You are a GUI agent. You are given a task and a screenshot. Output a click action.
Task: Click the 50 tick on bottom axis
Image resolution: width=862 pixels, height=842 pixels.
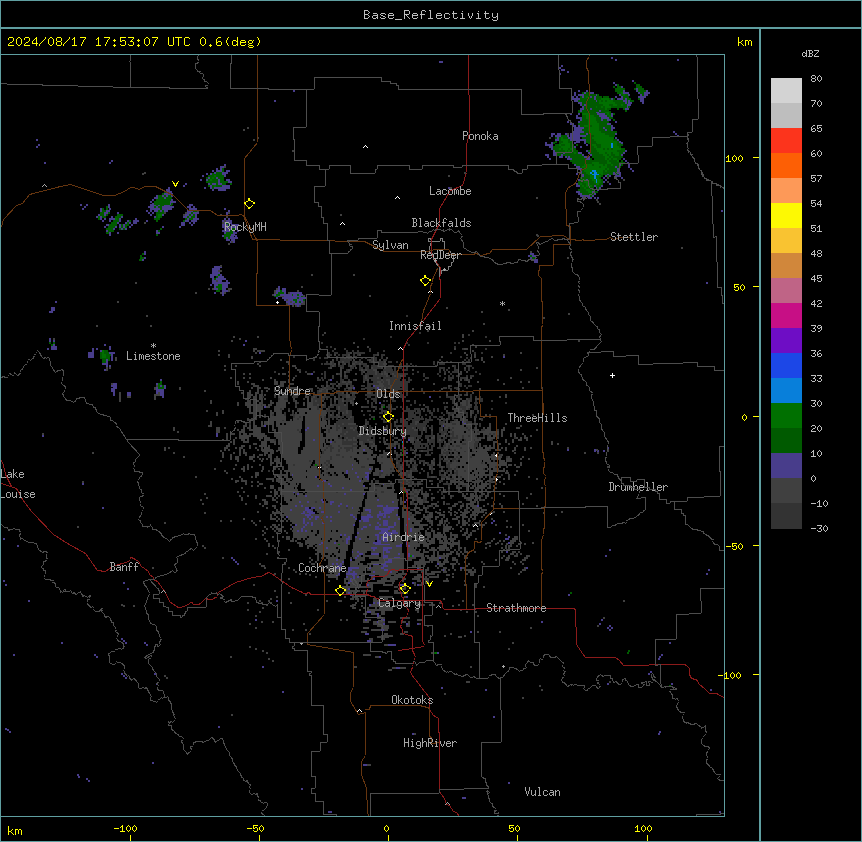click(514, 828)
